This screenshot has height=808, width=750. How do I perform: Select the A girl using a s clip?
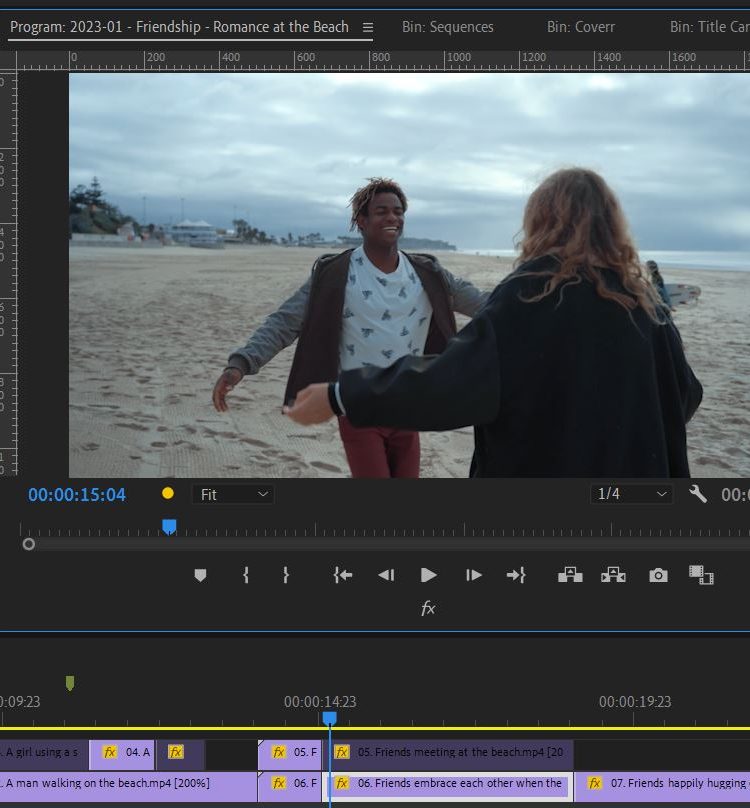pos(44,754)
